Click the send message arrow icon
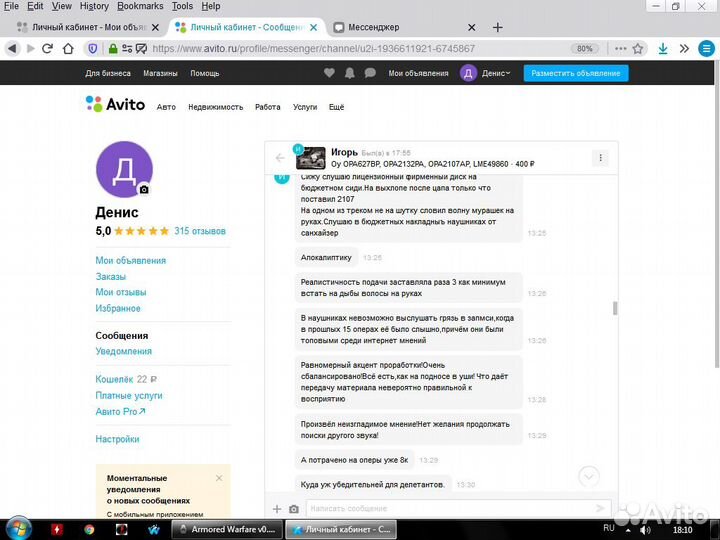Image resolution: width=720 pixels, height=540 pixels. point(600,509)
